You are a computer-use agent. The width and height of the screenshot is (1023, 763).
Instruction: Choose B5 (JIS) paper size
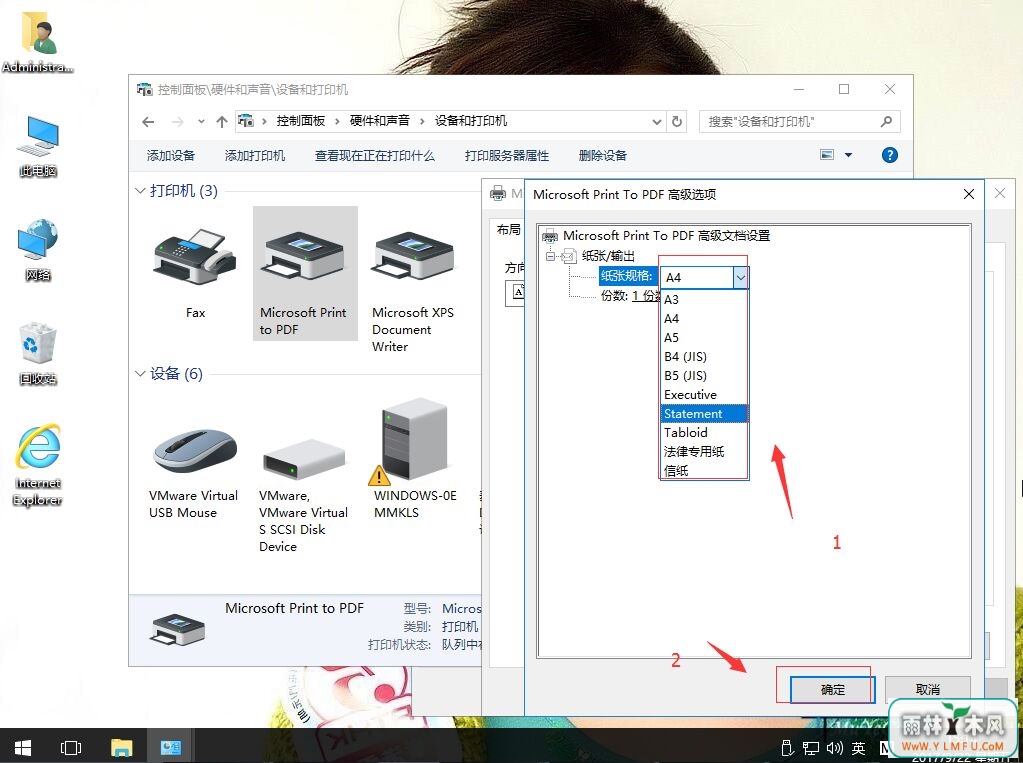pyautogui.click(x=704, y=375)
